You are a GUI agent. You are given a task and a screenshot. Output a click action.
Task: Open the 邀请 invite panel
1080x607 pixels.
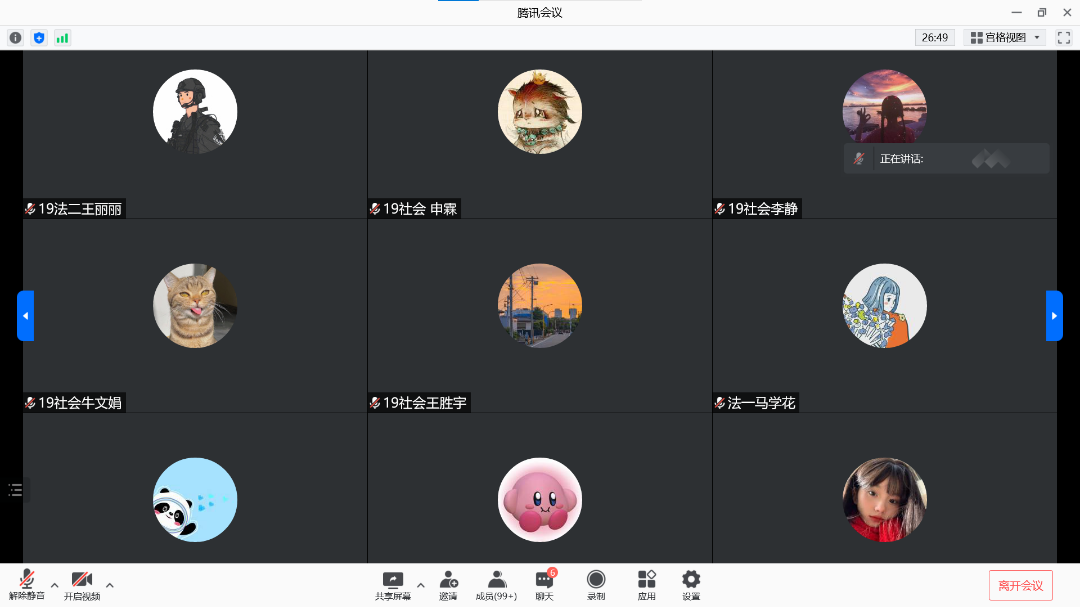tap(448, 585)
